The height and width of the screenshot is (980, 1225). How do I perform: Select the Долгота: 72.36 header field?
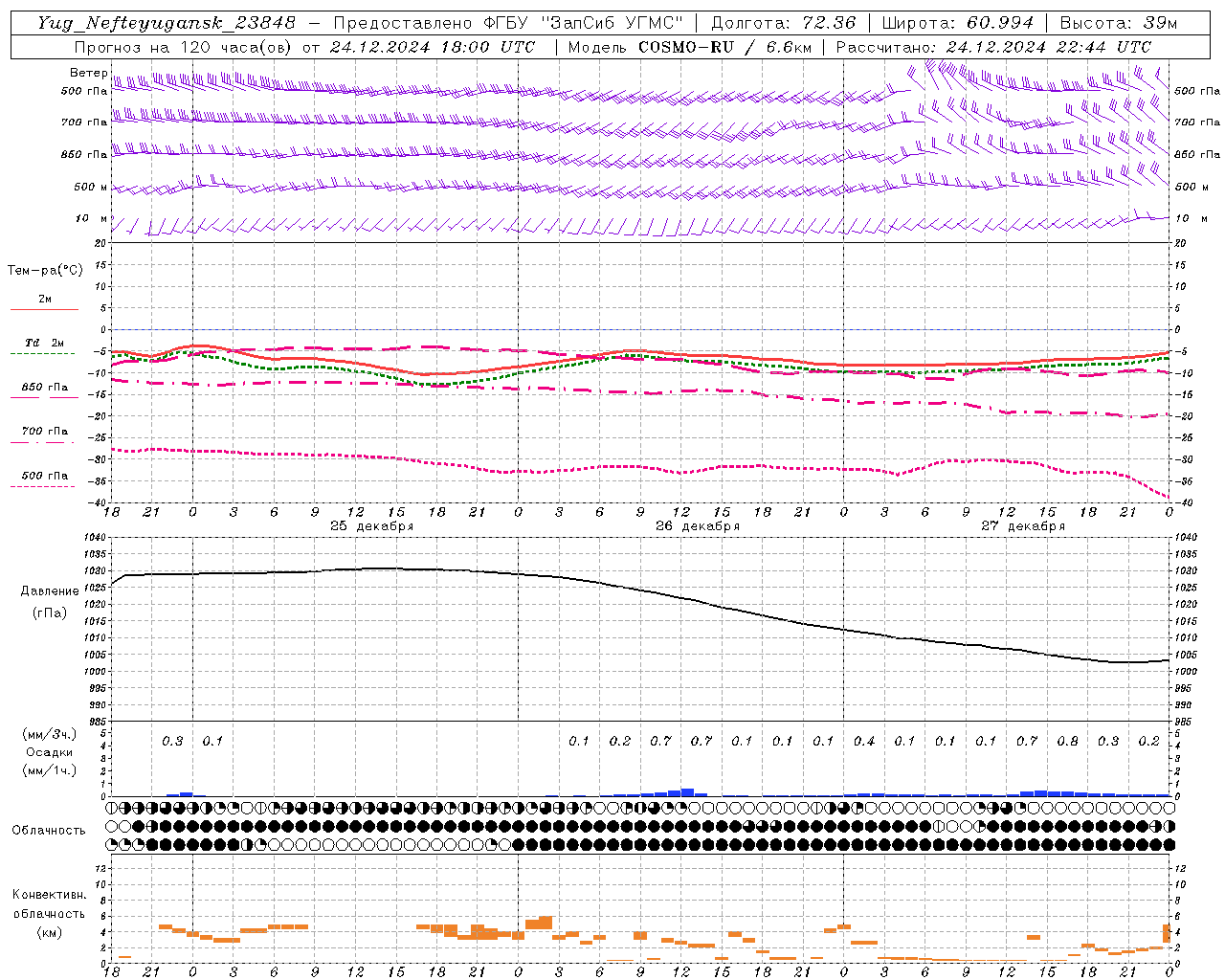coord(784,23)
